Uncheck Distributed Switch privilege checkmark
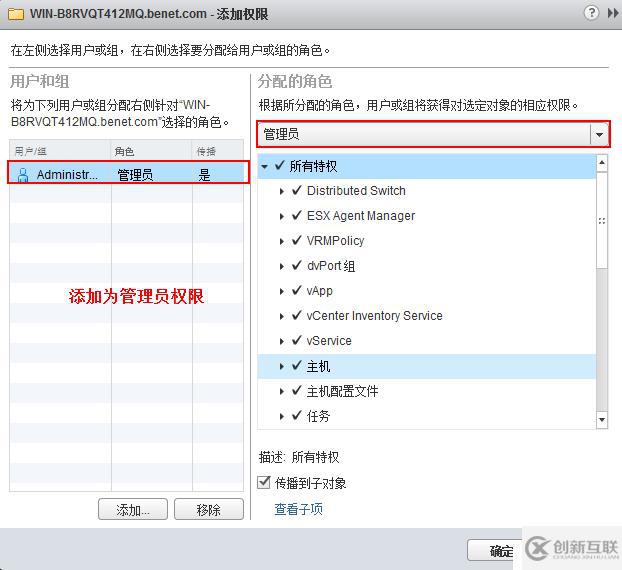 (297, 190)
